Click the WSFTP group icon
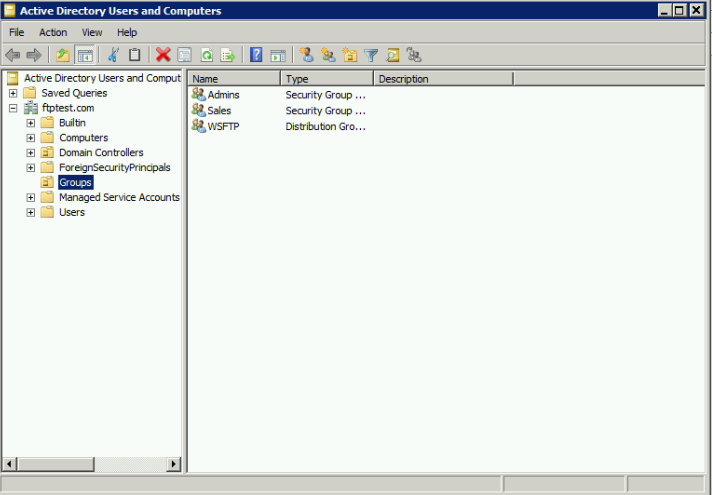712x495 pixels. pos(198,126)
